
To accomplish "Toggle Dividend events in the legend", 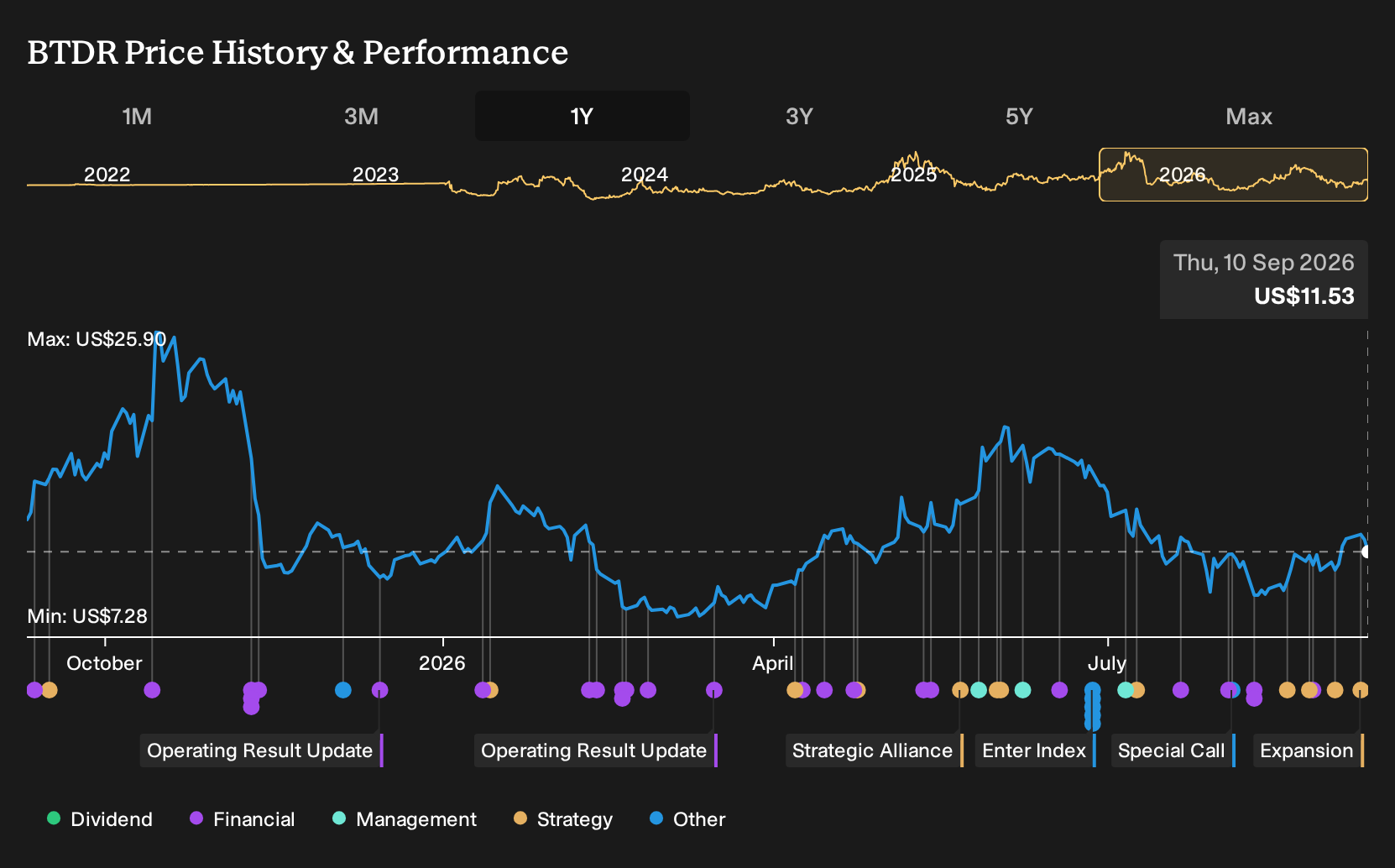I will click(100, 819).
